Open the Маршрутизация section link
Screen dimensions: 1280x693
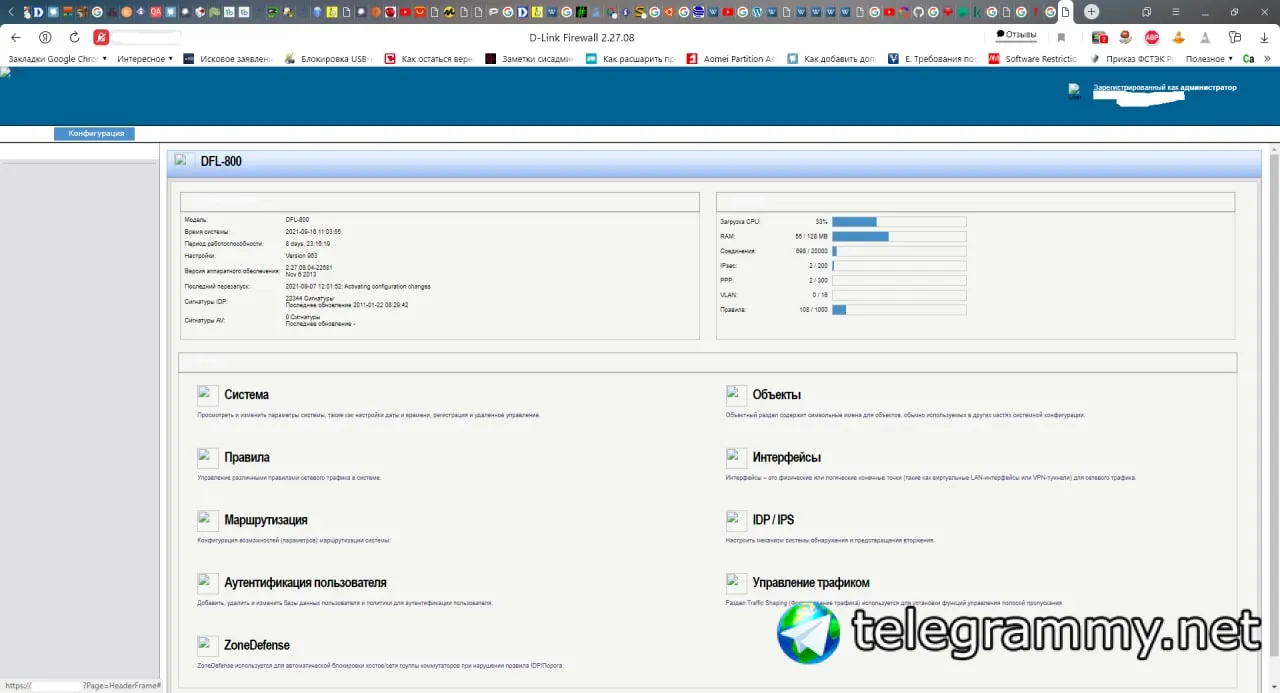click(266, 520)
